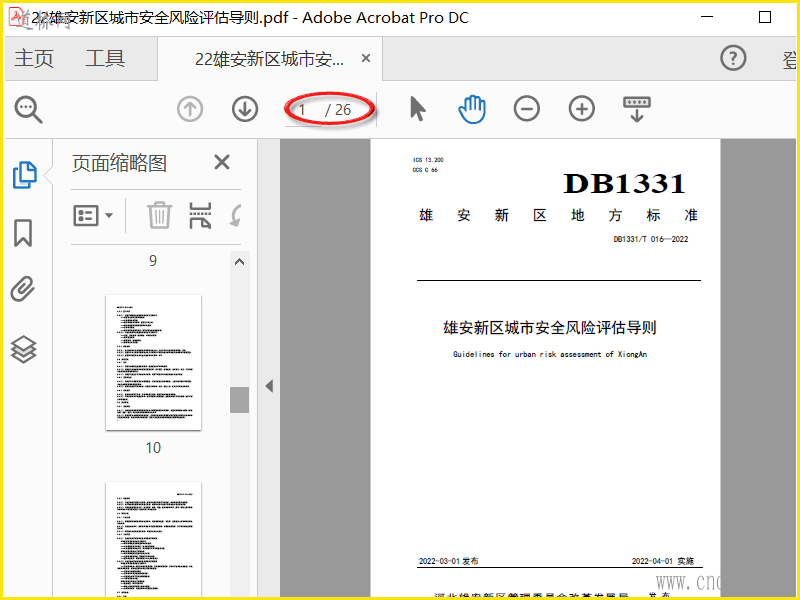The width and height of the screenshot is (800, 600).
Task: Switch to the 主页 tab
Action: pyautogui.click(x=34, y=58)
